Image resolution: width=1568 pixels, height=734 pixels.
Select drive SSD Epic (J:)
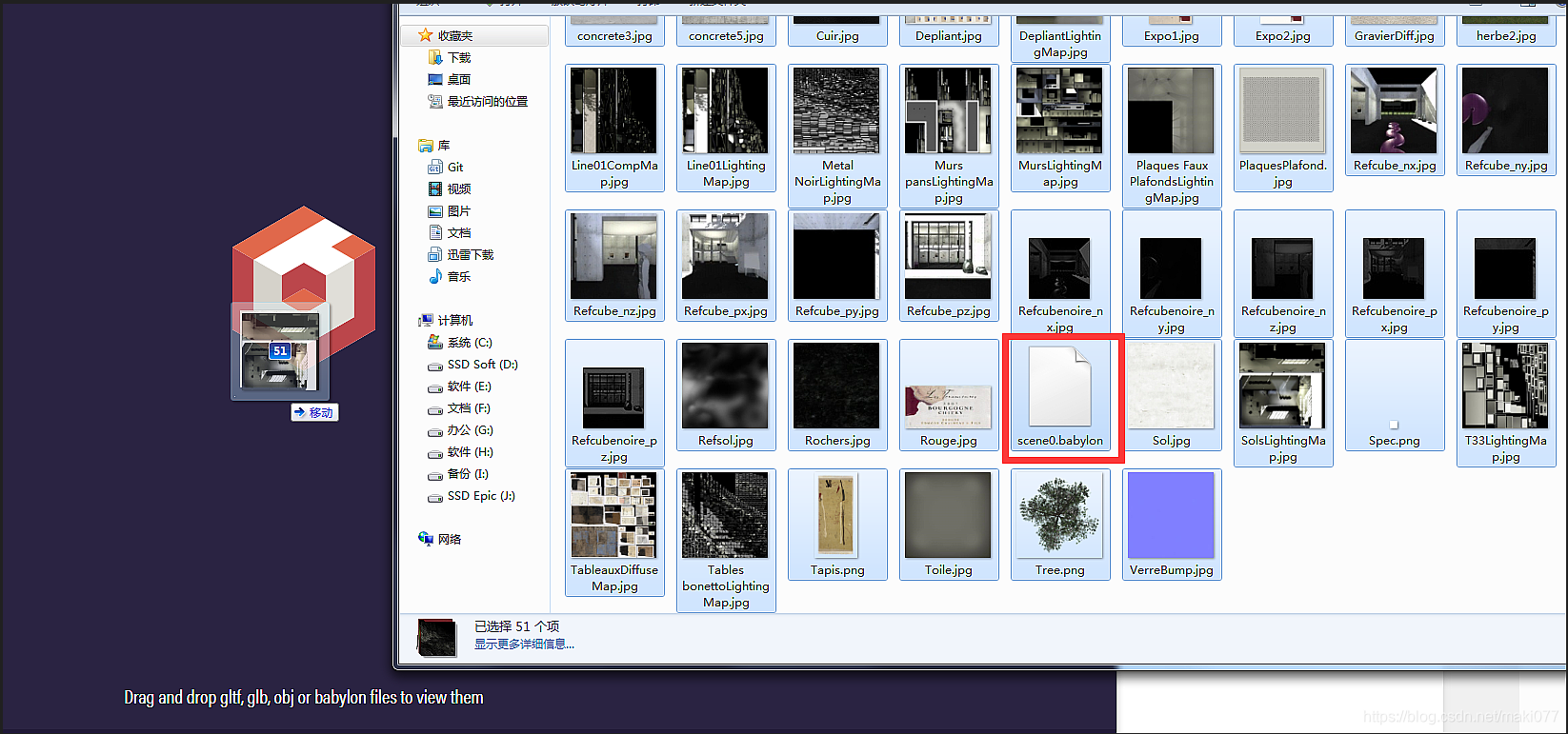point(472,496)
